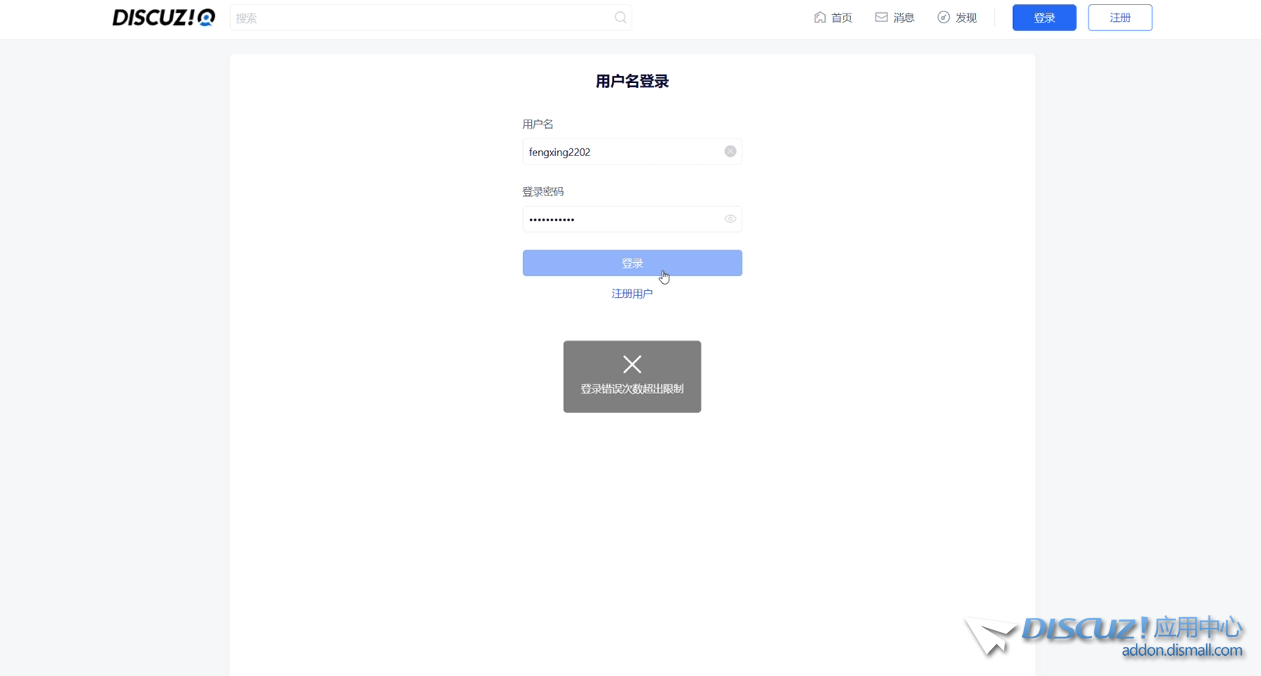Clear the username field with the X icon
Screen dimensions: 1261x676
pos(730,151)
